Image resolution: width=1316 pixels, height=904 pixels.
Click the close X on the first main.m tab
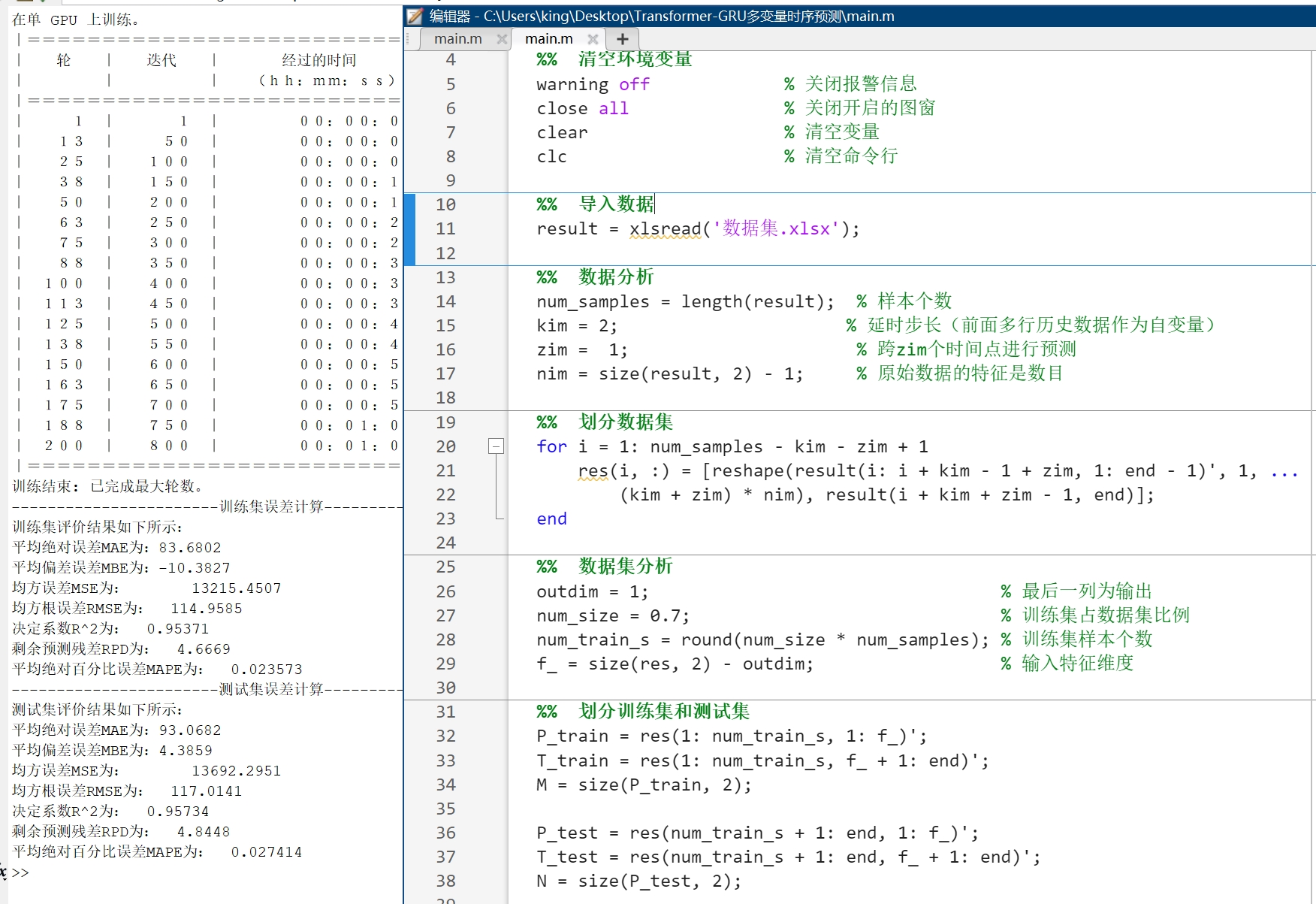pyautogui.click(x=502, y=39)
